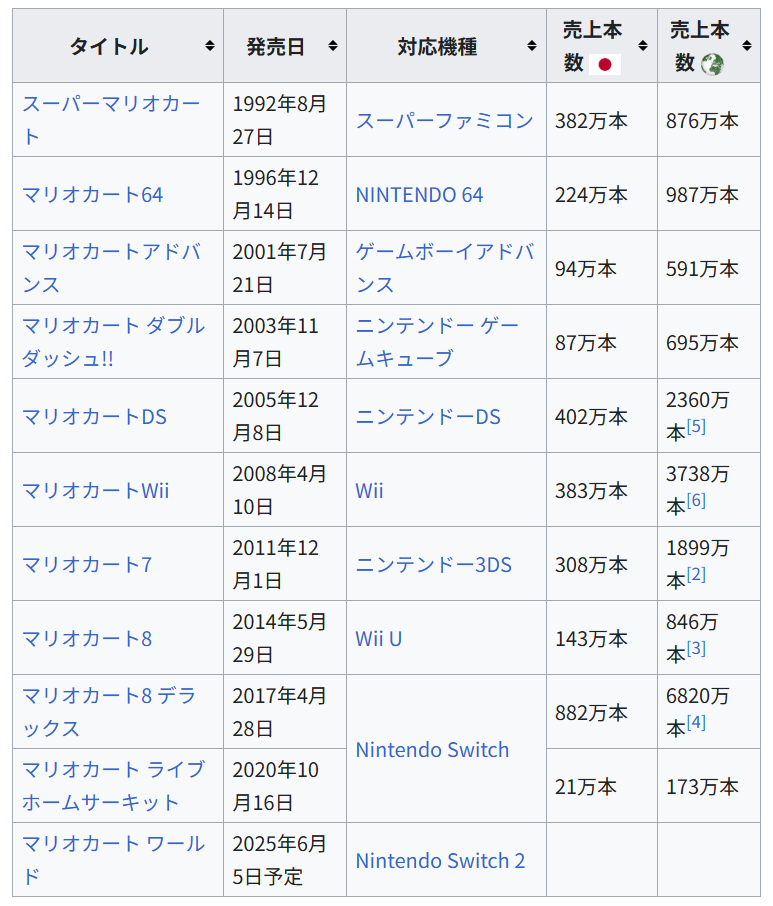The width and height of the screenshot is (773, 906).
Task: Open footnote [4] beside 6820万本
Action: pyautogui.click(x=696, y=722)
